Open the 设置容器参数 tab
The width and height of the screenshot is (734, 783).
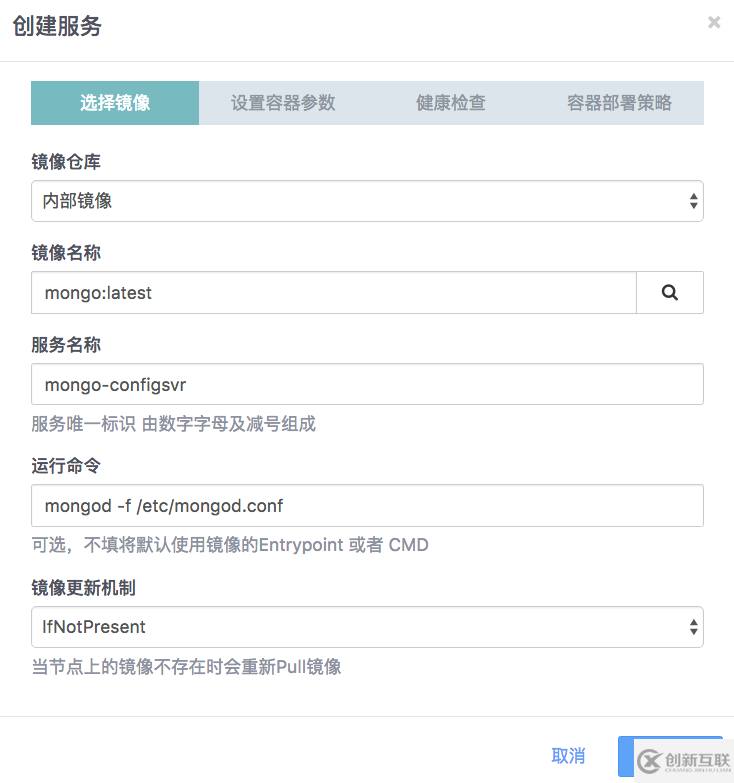(283, 103)
